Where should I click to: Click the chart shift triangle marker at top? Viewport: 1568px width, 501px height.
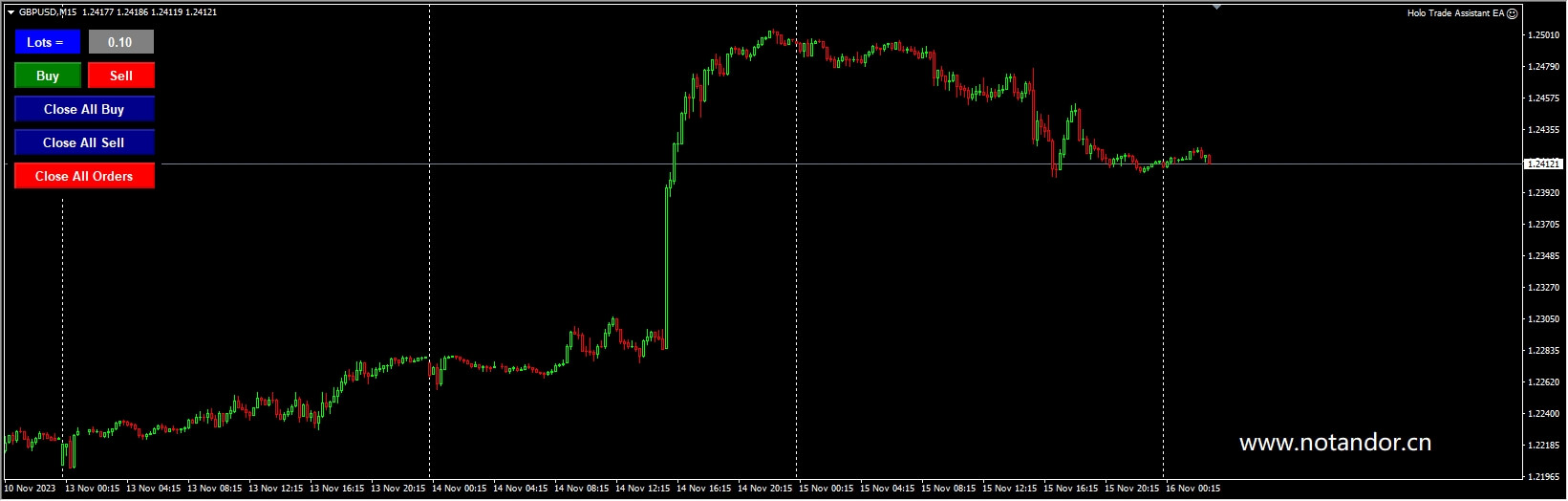coord(1216,7)
